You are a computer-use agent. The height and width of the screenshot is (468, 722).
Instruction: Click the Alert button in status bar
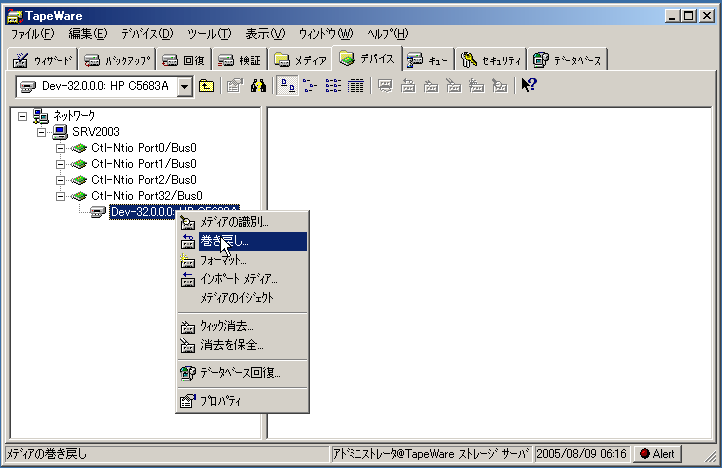(657, 454)
